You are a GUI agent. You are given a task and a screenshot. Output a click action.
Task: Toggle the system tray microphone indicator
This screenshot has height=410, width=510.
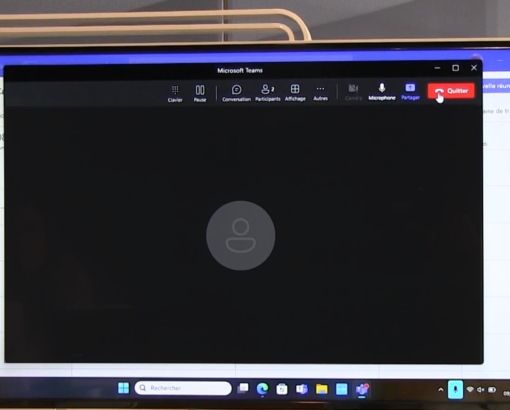455,389
